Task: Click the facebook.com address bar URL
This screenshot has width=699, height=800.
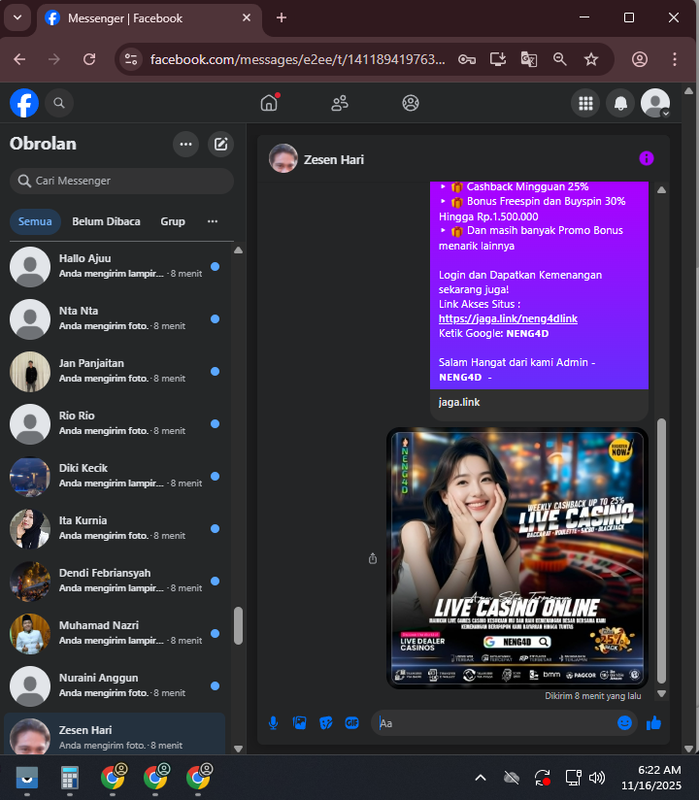Action: tap(297, 60)
